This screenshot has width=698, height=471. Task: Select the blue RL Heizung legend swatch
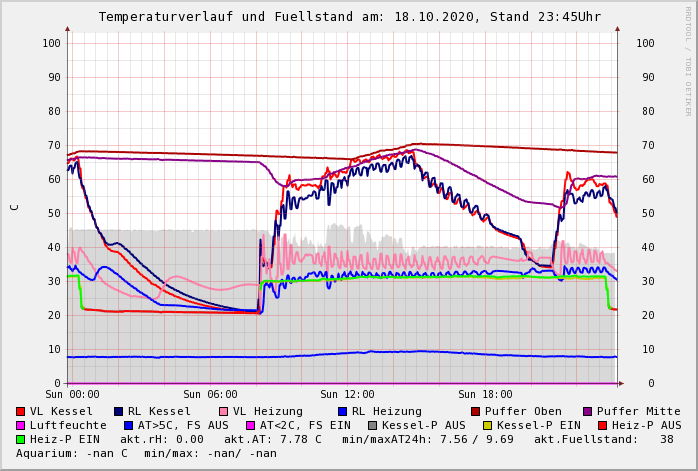click(x=343, y=411)
